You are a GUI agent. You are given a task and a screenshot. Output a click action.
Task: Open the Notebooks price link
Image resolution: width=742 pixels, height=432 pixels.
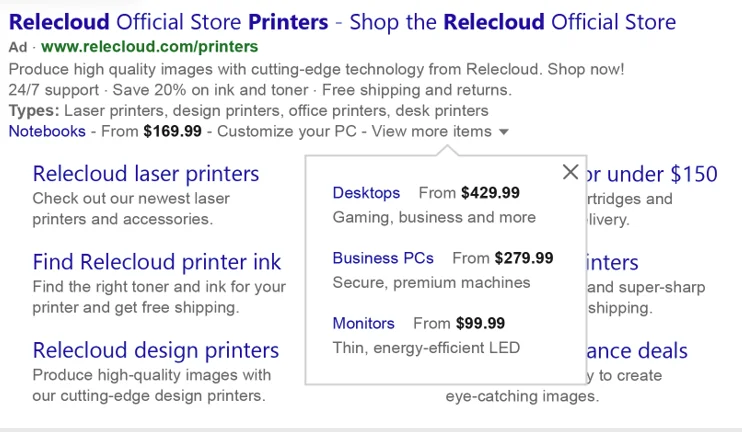pyautogui.click(x=47, y=131)
